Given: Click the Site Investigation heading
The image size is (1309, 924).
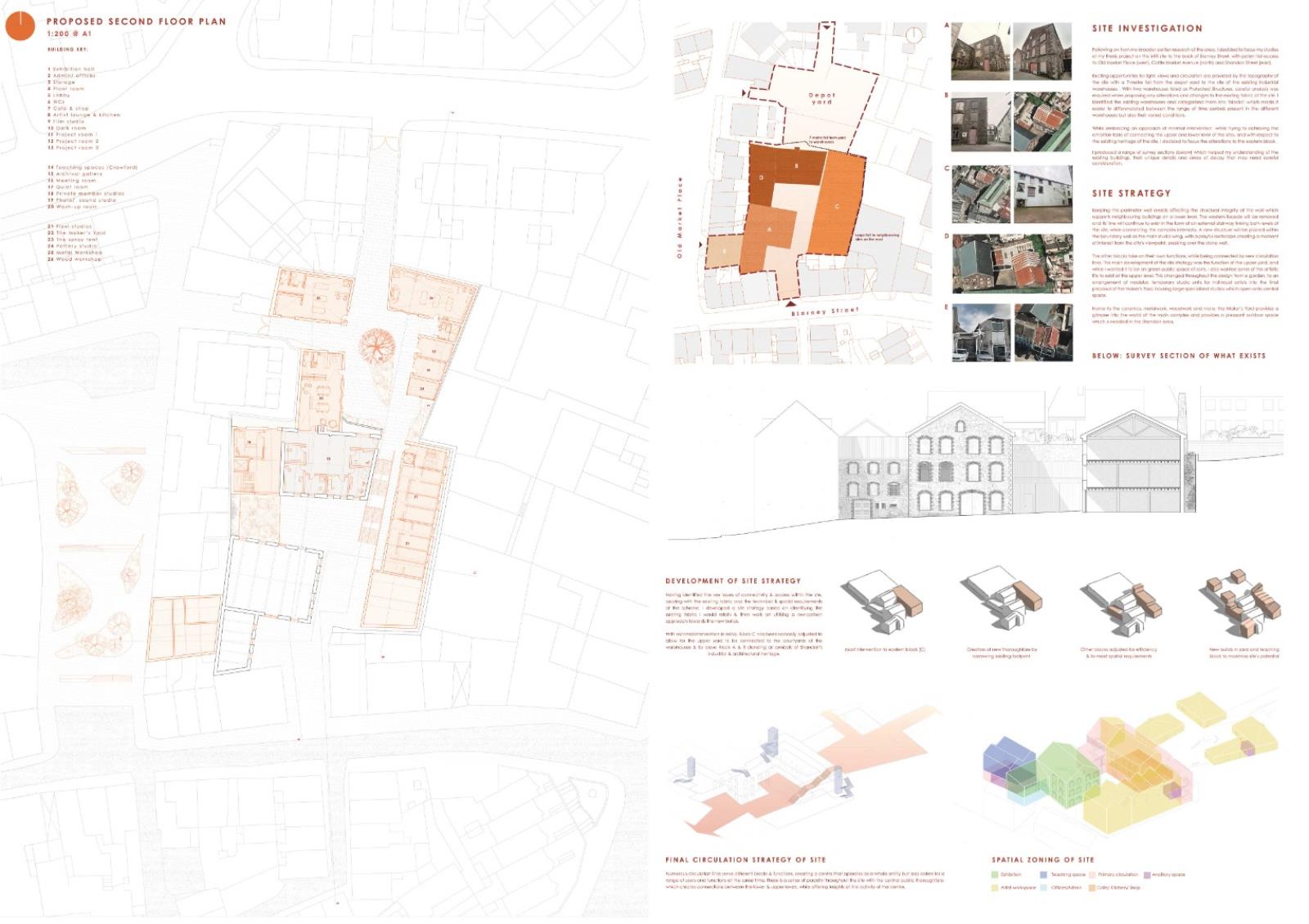Looking at the screenshot, I should [1147, 29].
